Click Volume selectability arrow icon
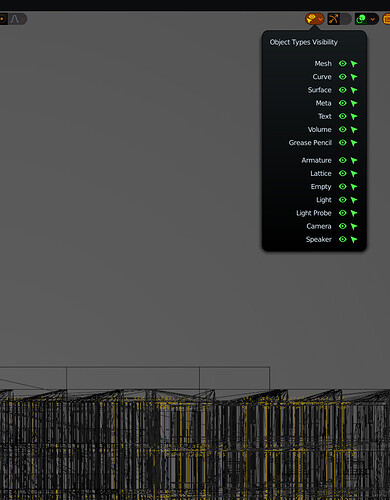 click(x=354, y=130)
